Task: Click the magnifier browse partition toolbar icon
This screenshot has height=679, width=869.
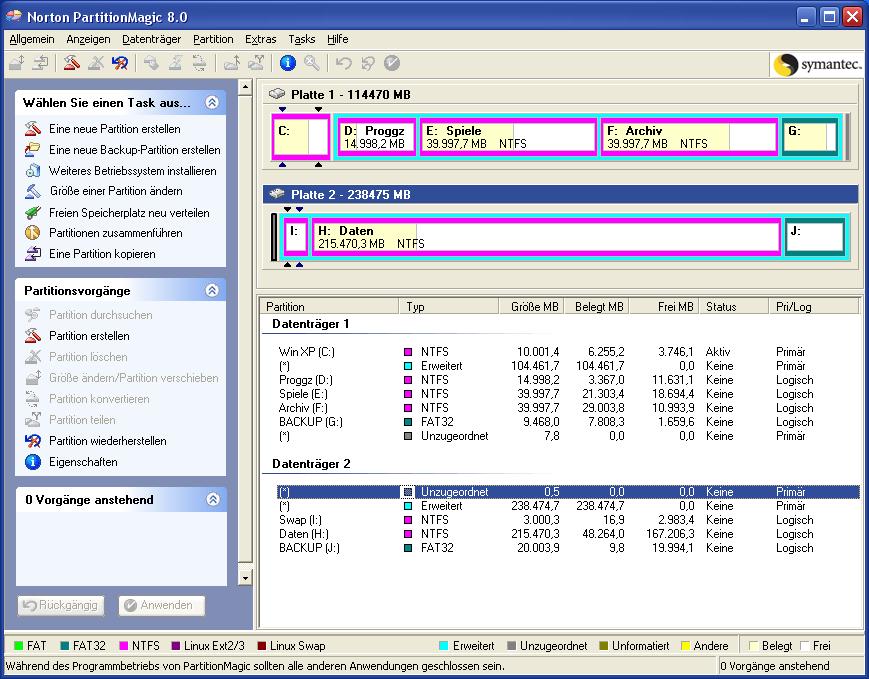Action: pyautogui.click(x=311, y=63)
